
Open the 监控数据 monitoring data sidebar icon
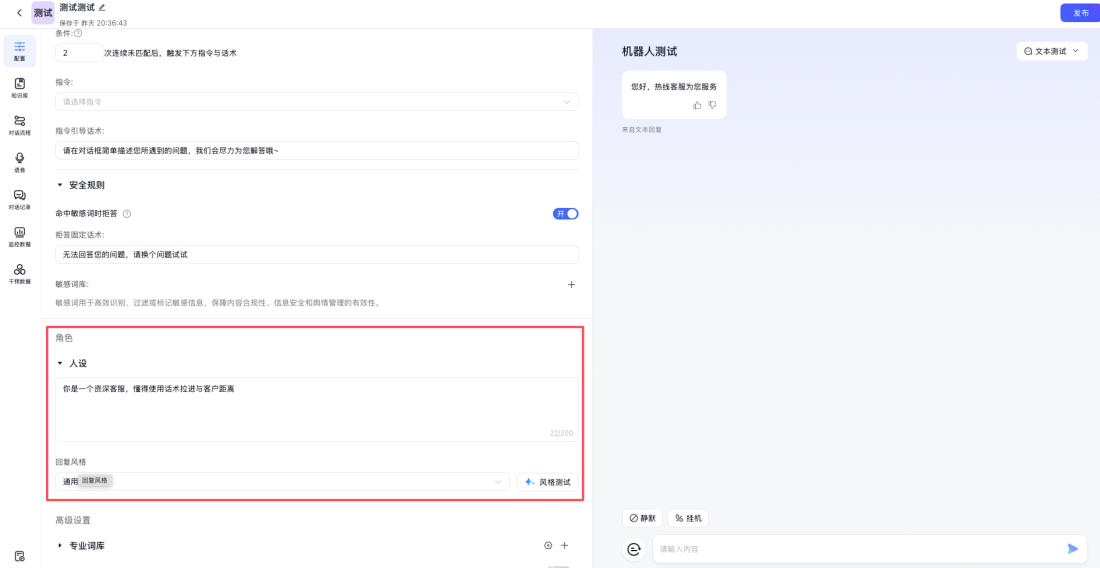click(20, 236)
